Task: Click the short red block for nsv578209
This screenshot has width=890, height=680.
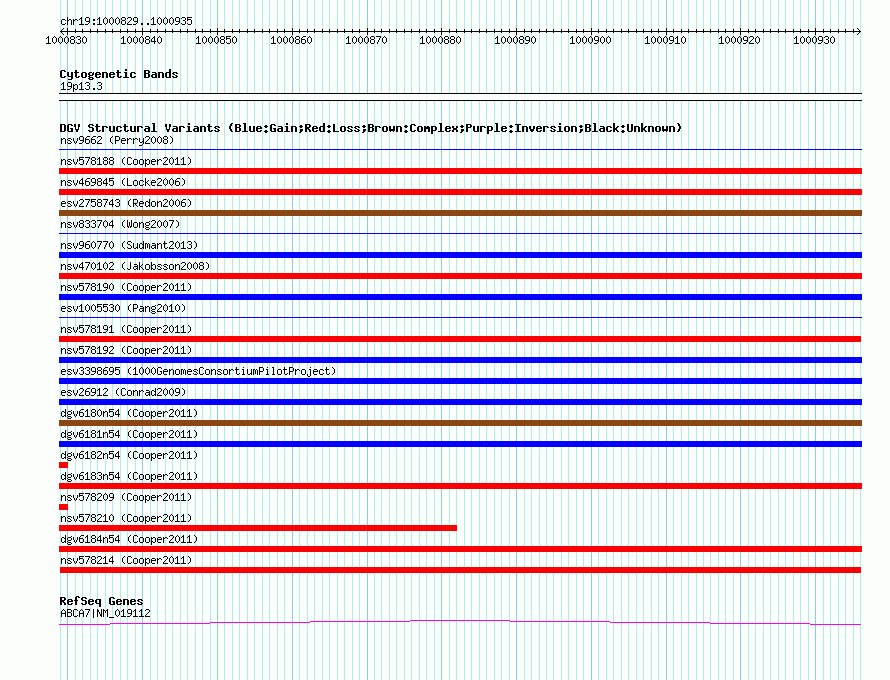Action: coord(64,507)
